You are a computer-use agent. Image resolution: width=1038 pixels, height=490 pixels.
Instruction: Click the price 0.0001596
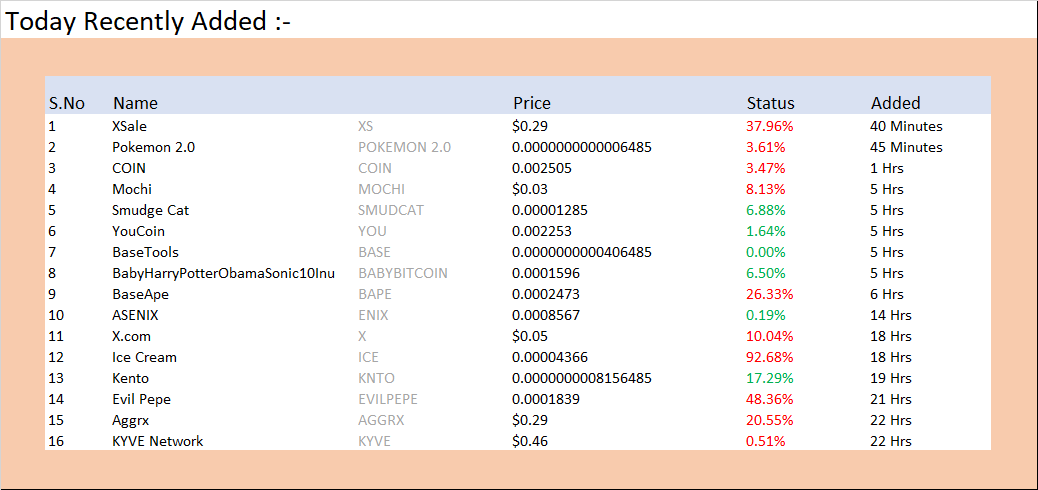(546, 273)
